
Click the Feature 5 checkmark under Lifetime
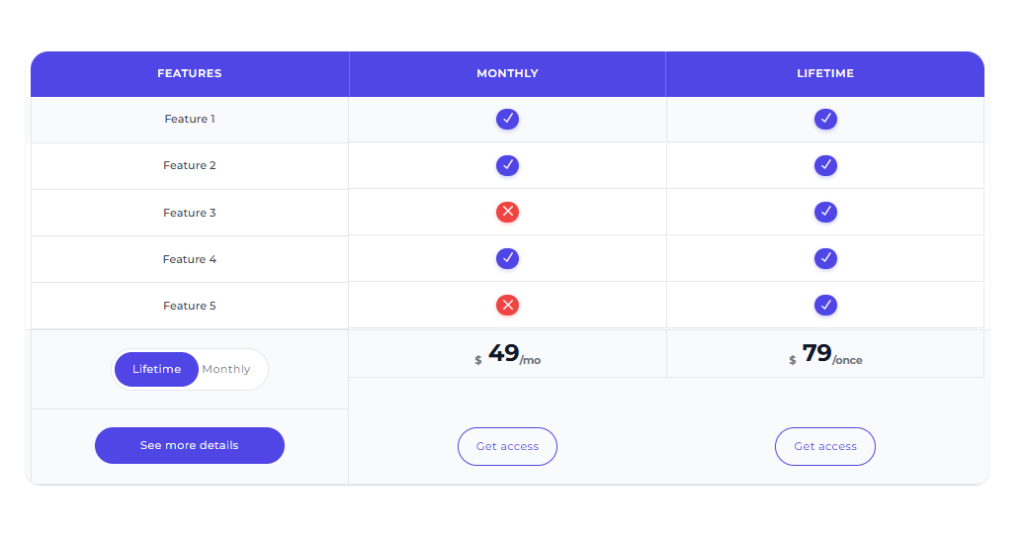825,305
